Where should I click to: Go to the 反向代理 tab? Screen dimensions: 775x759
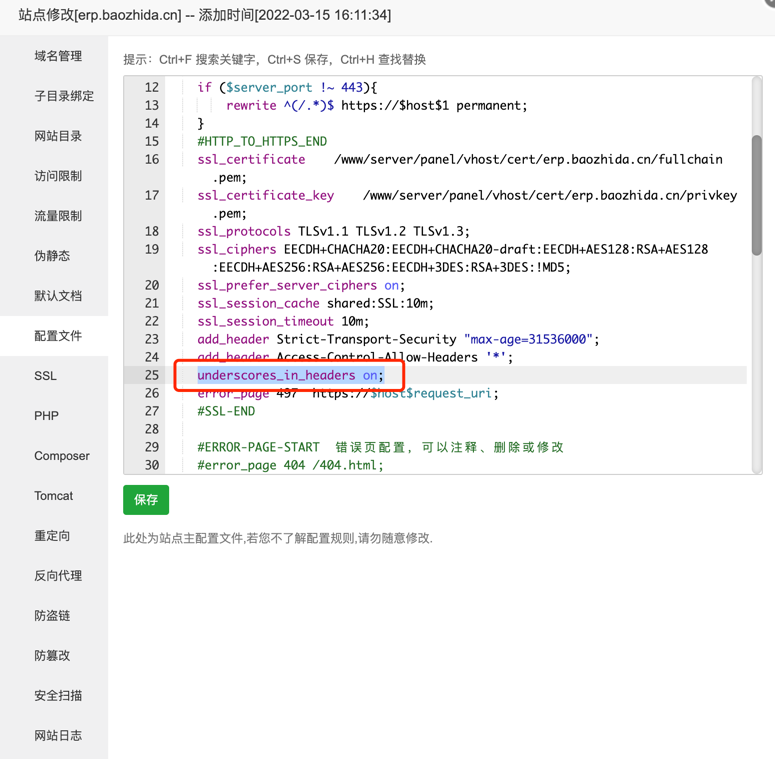pyautogui.click(x=58, y=576)
